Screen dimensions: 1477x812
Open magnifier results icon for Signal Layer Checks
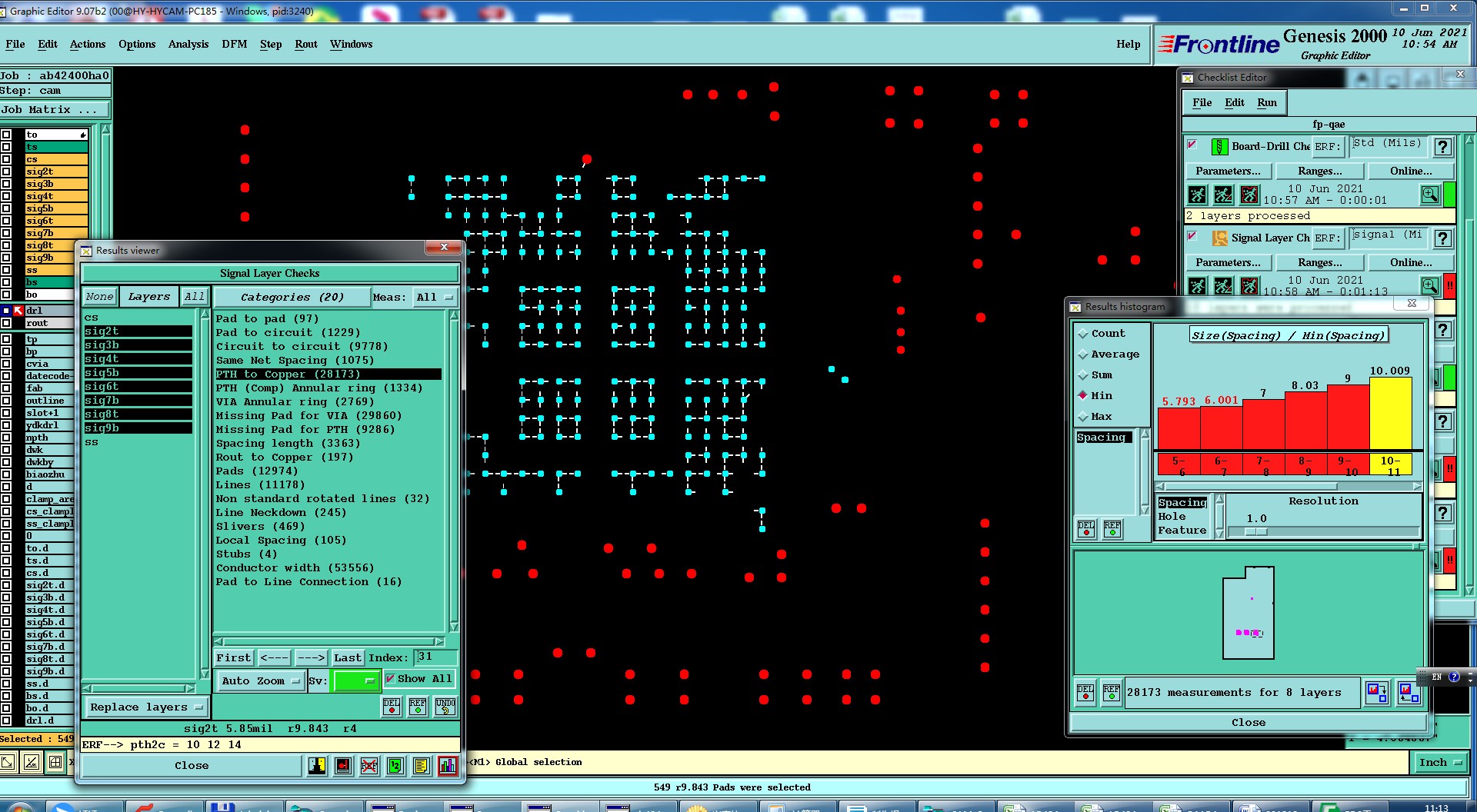[1430, 286]
